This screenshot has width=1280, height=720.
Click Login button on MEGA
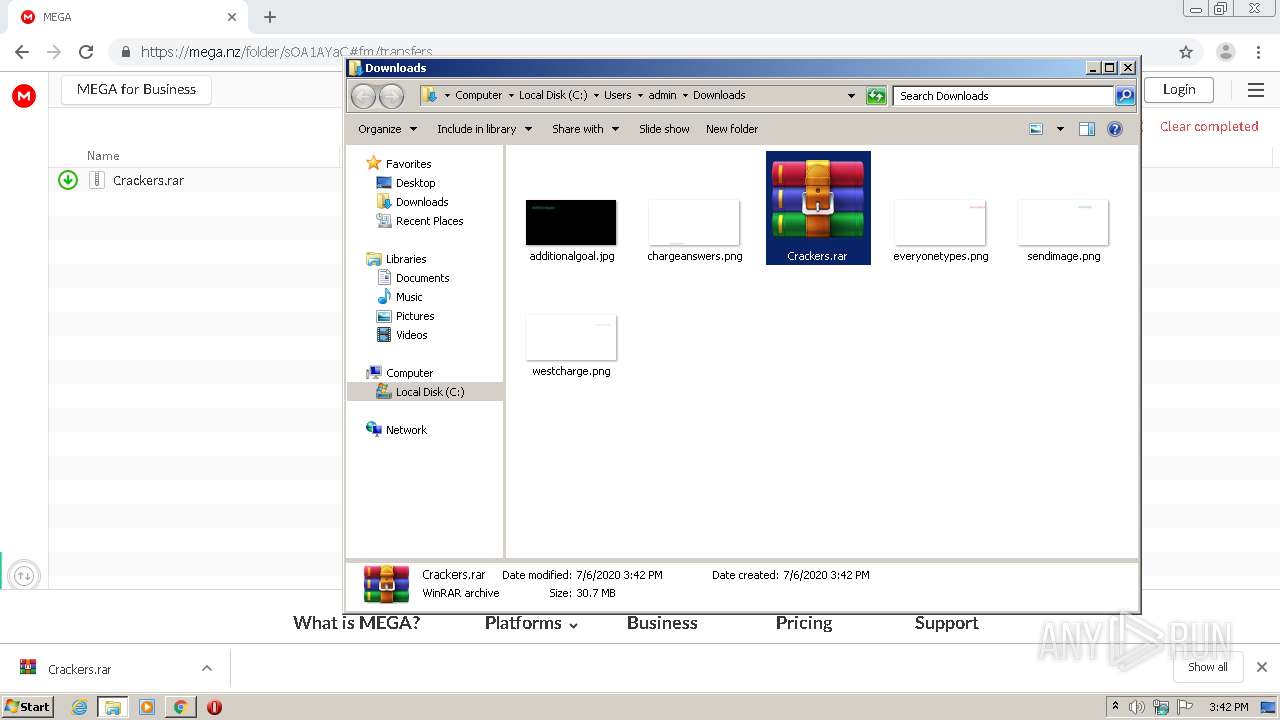click(1179, 89)
